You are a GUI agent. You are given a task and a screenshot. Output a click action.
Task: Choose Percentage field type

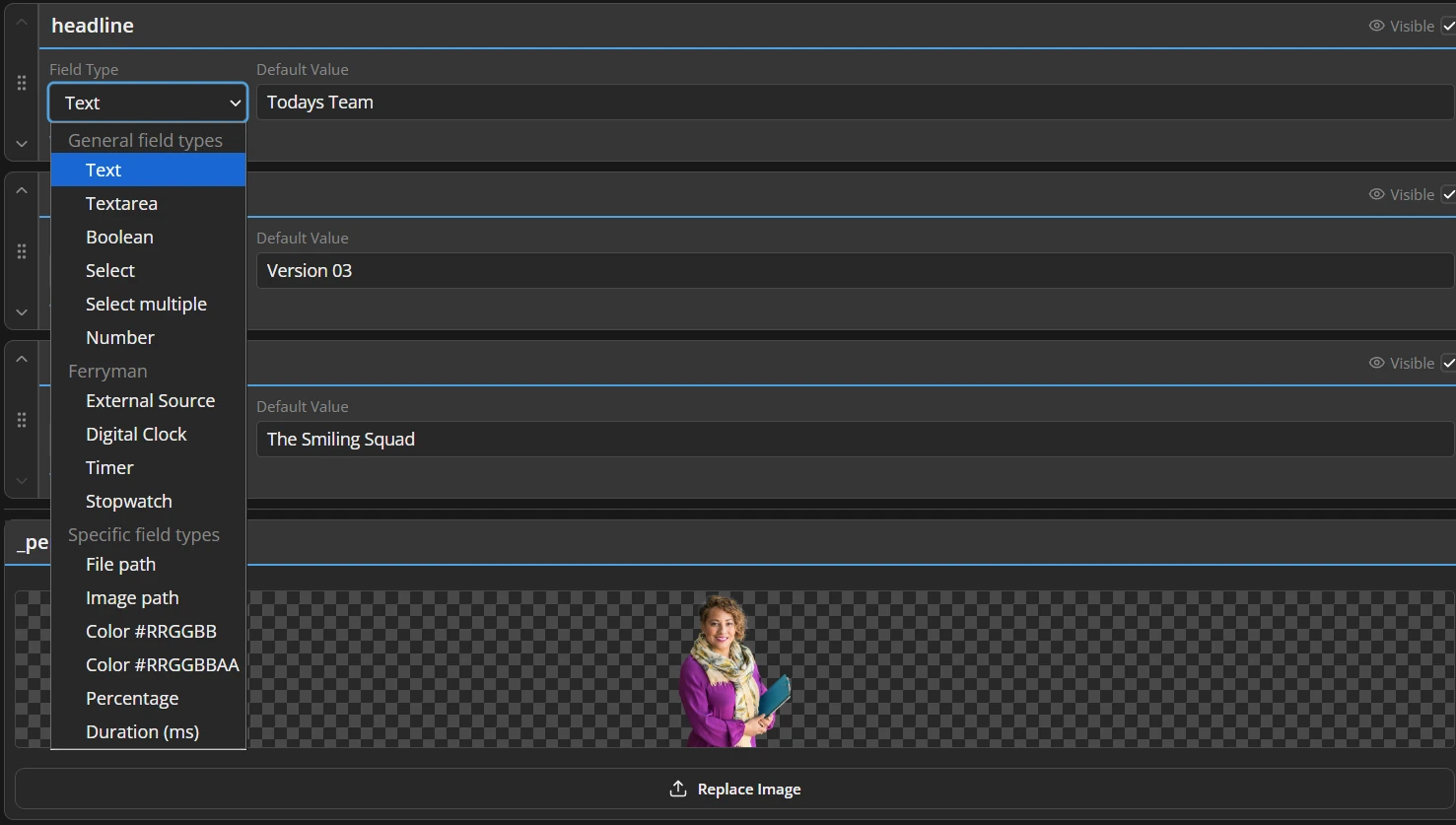click(x=148, y=698)
